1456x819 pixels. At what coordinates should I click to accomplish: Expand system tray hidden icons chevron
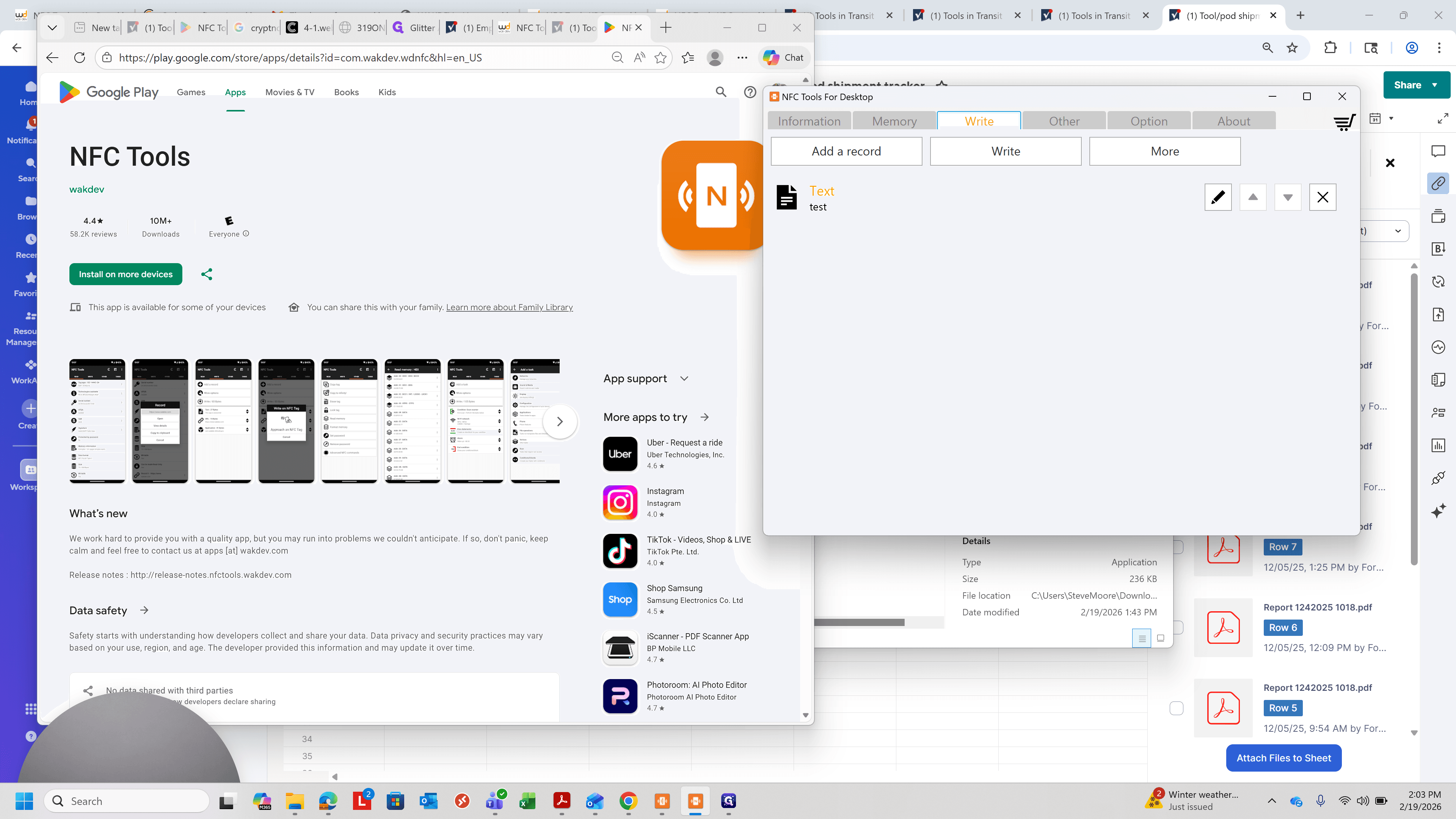click(1272, 801)
